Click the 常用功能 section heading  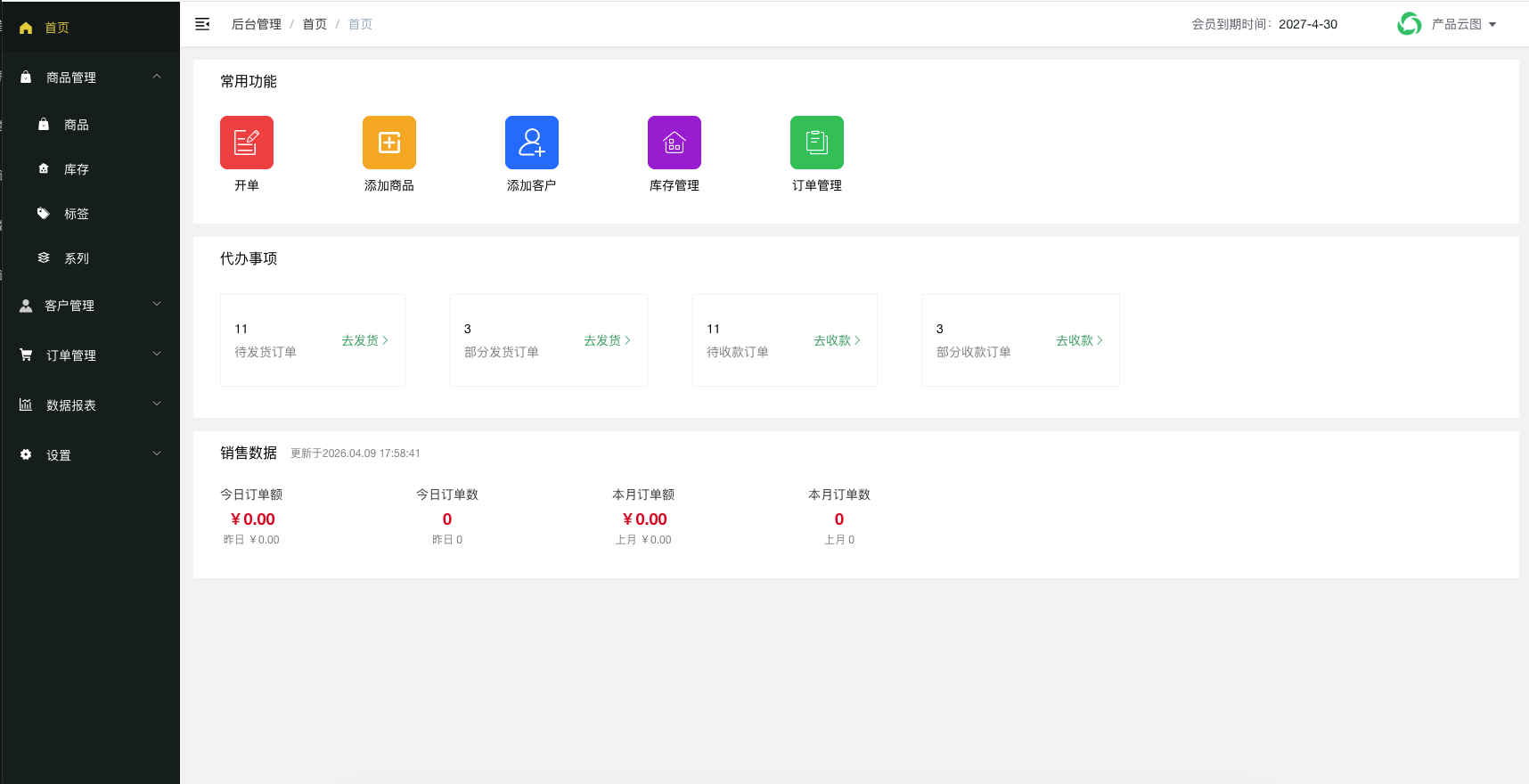(x=249, y=81)
